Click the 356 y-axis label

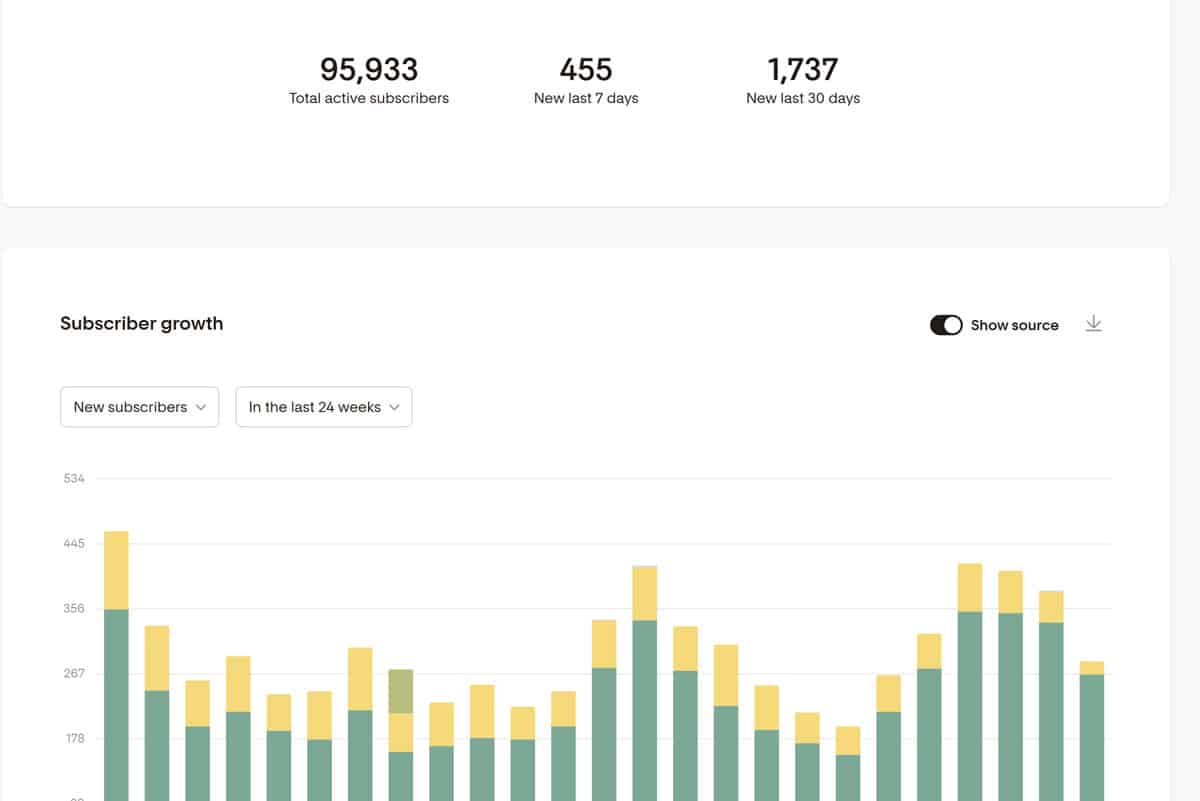(x=74, y=609)
